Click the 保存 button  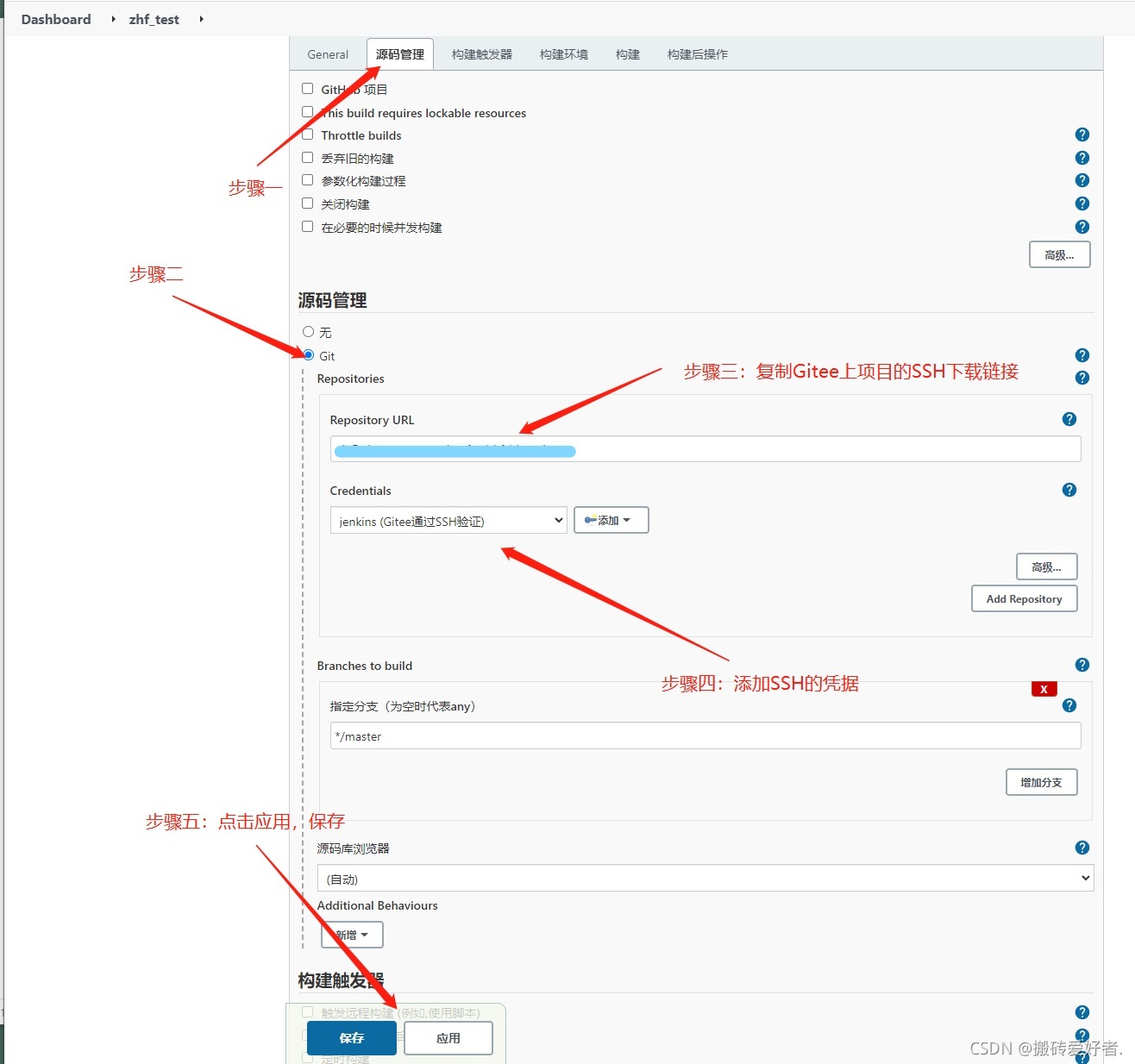[352, 1038]
